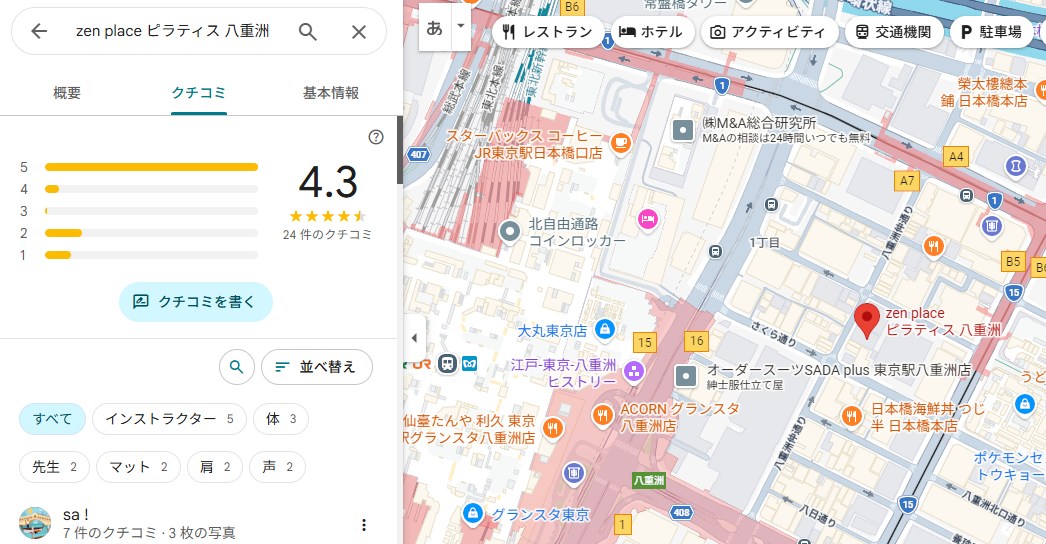Image resolution: width=1046 pixels, height=544 pixels.
Task: Click the zen place red map pin
Action: pyautogui.click(x=867, y=319)
